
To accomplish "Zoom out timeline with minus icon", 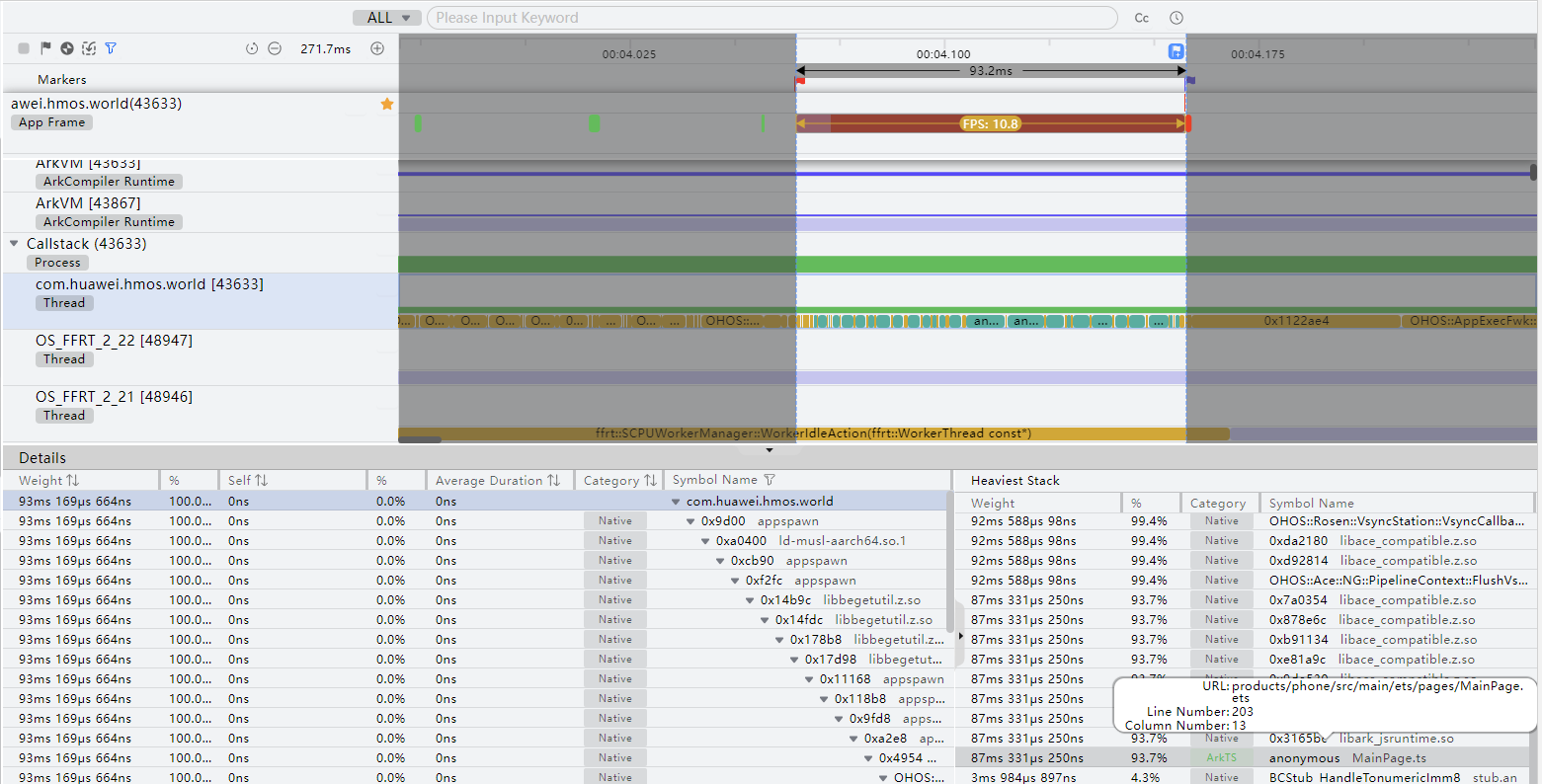I will pos(275,48).
